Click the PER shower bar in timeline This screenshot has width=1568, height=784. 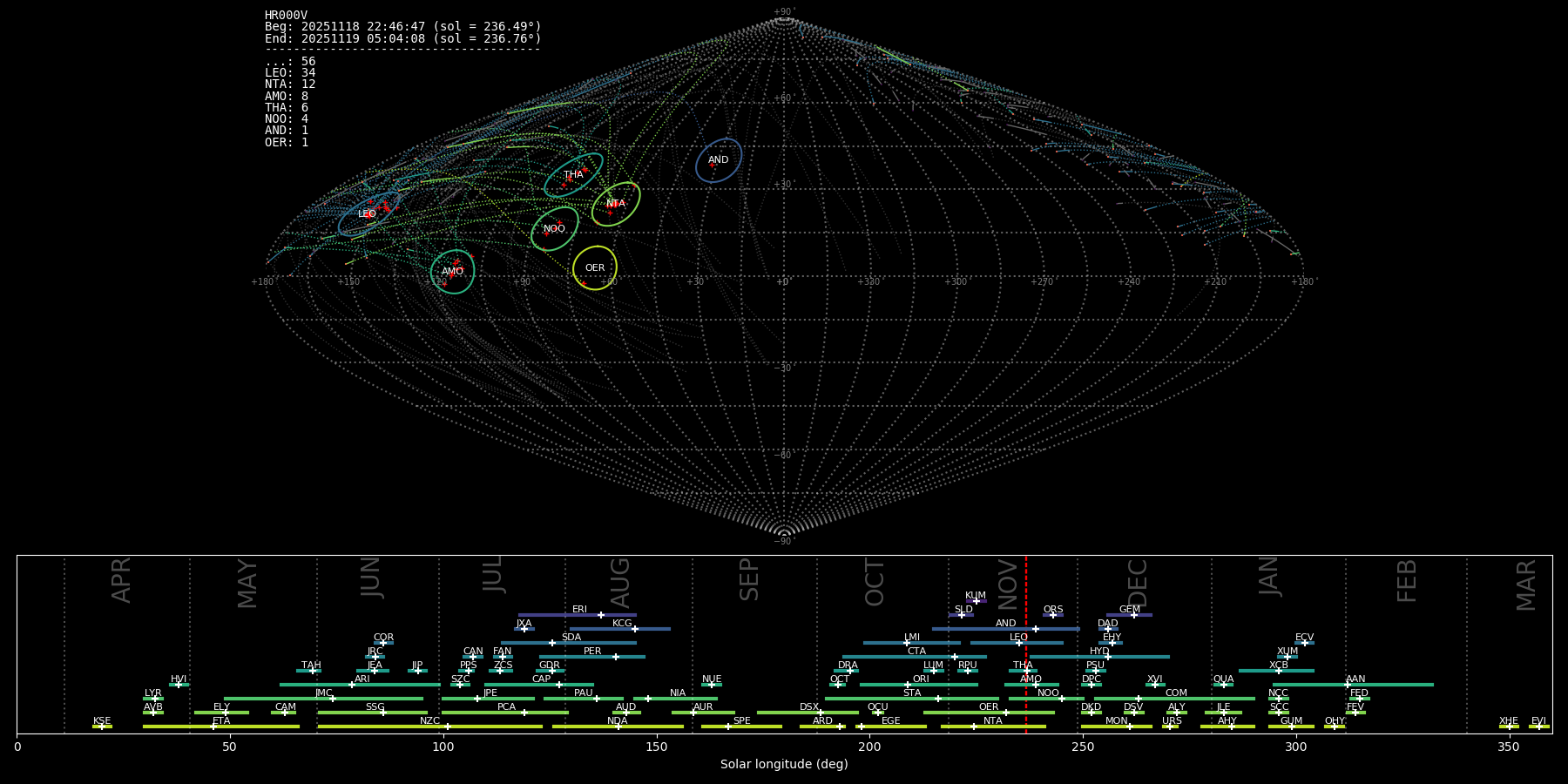[x=592, y=657]
